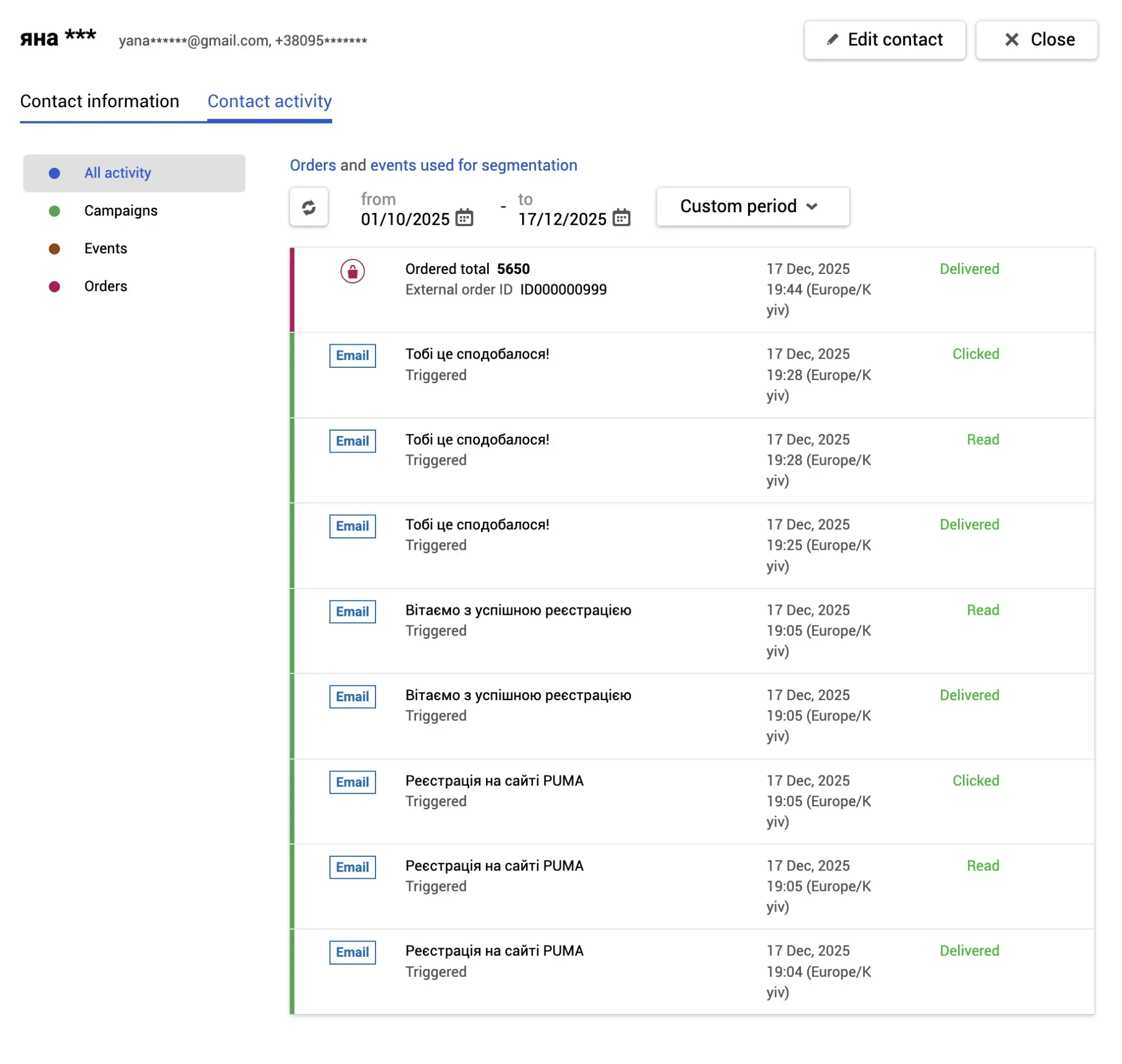Click the Email badge on the Delivered 'Реєстрація на сайті PUMA' entry
Viewport: 1122px width, 1064px height.
tap(352, 952)
